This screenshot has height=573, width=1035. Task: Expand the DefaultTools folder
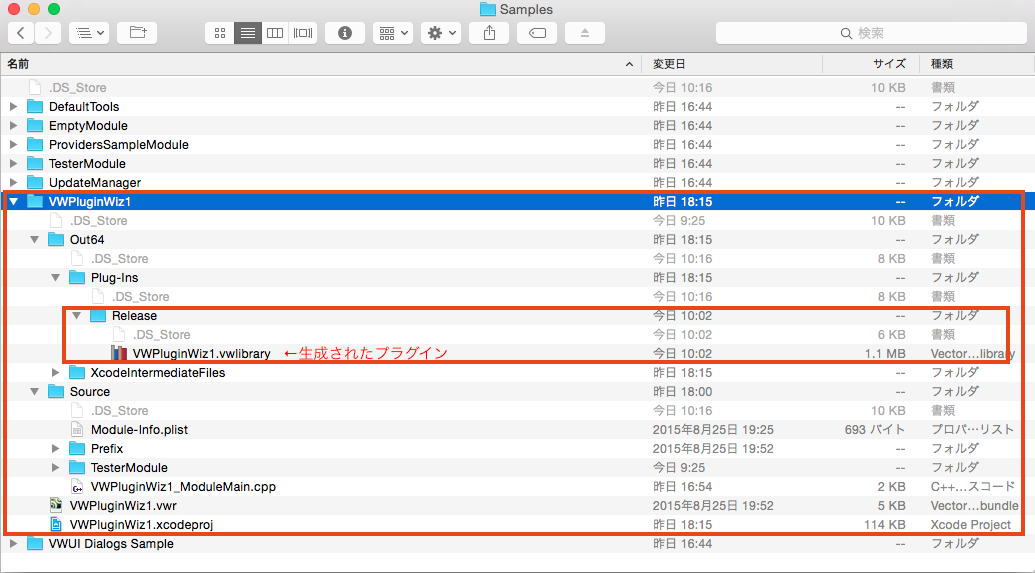pyautogui.click(x=13, y=106)
